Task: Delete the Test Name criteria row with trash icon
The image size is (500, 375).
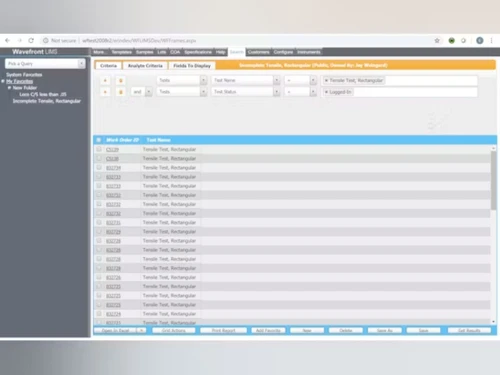Action: point(121,80)
